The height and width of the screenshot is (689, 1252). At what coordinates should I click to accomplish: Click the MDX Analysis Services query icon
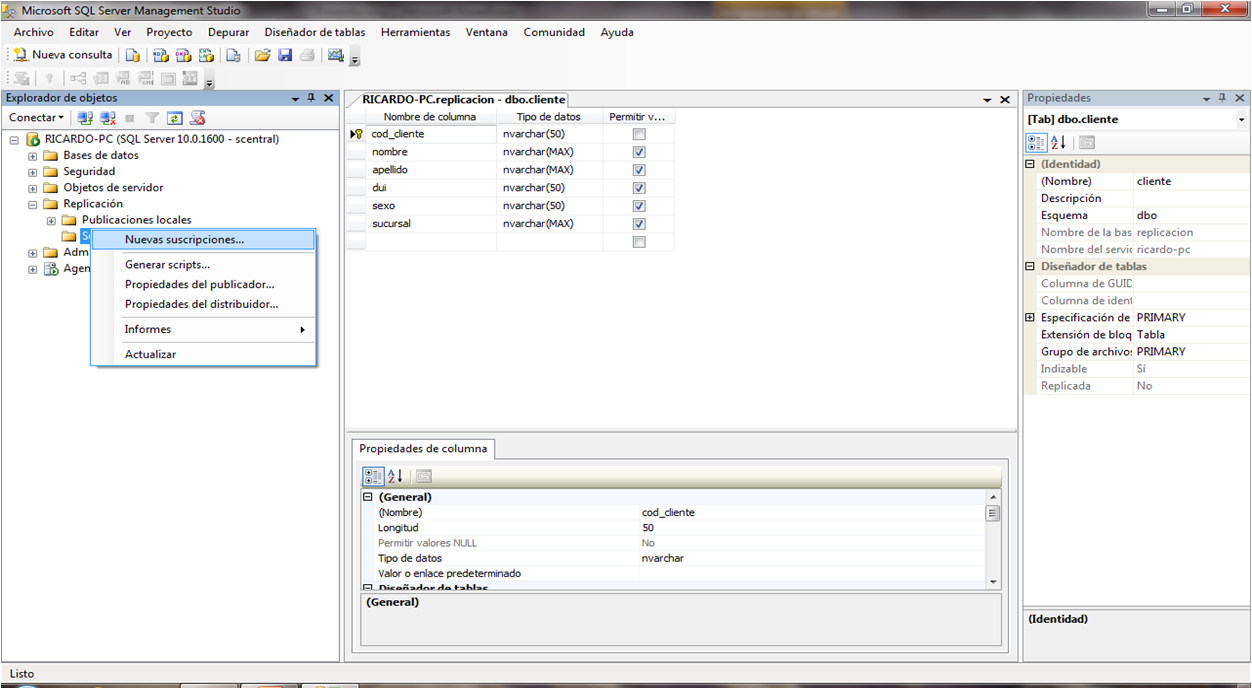pos(161,55)
